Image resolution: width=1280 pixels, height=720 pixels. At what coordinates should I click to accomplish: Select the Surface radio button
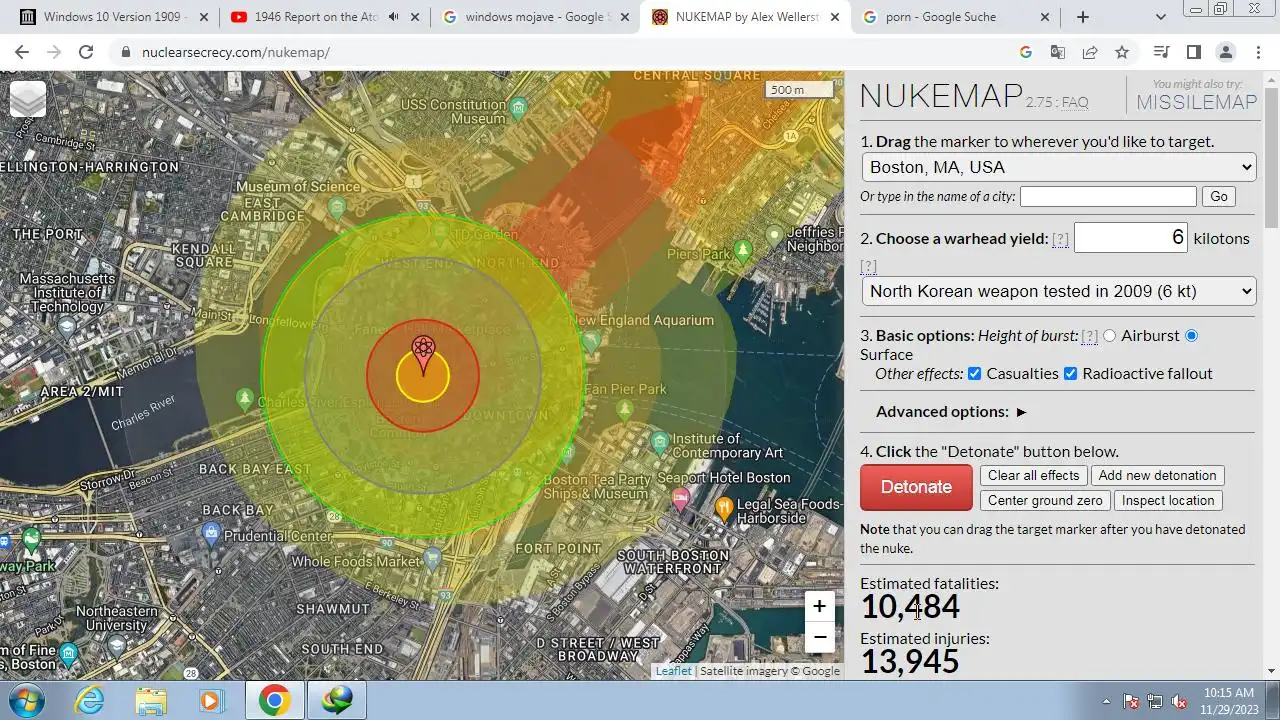1191,336
